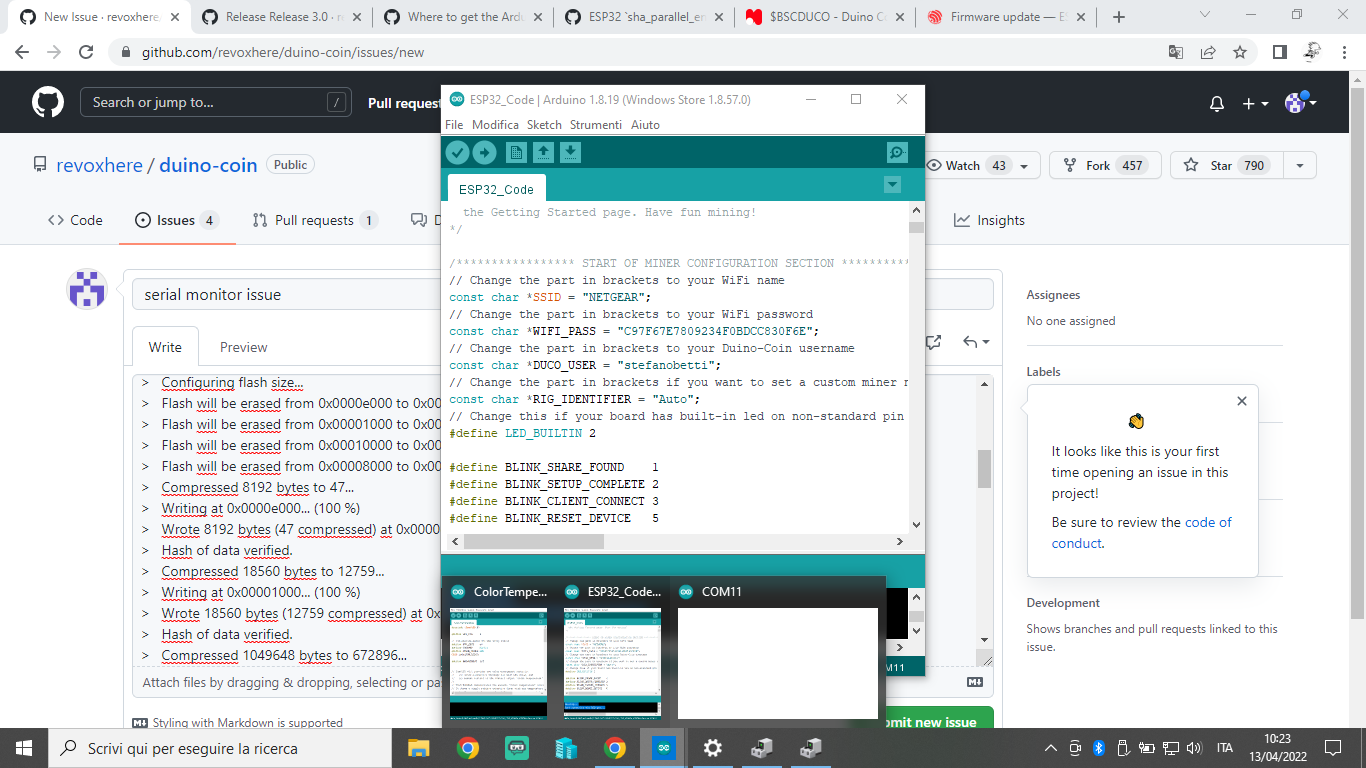Click the ESP32_Code window thumbnail preview
The height and width of the screenshot is (768, 1366).
coord(612,663)
